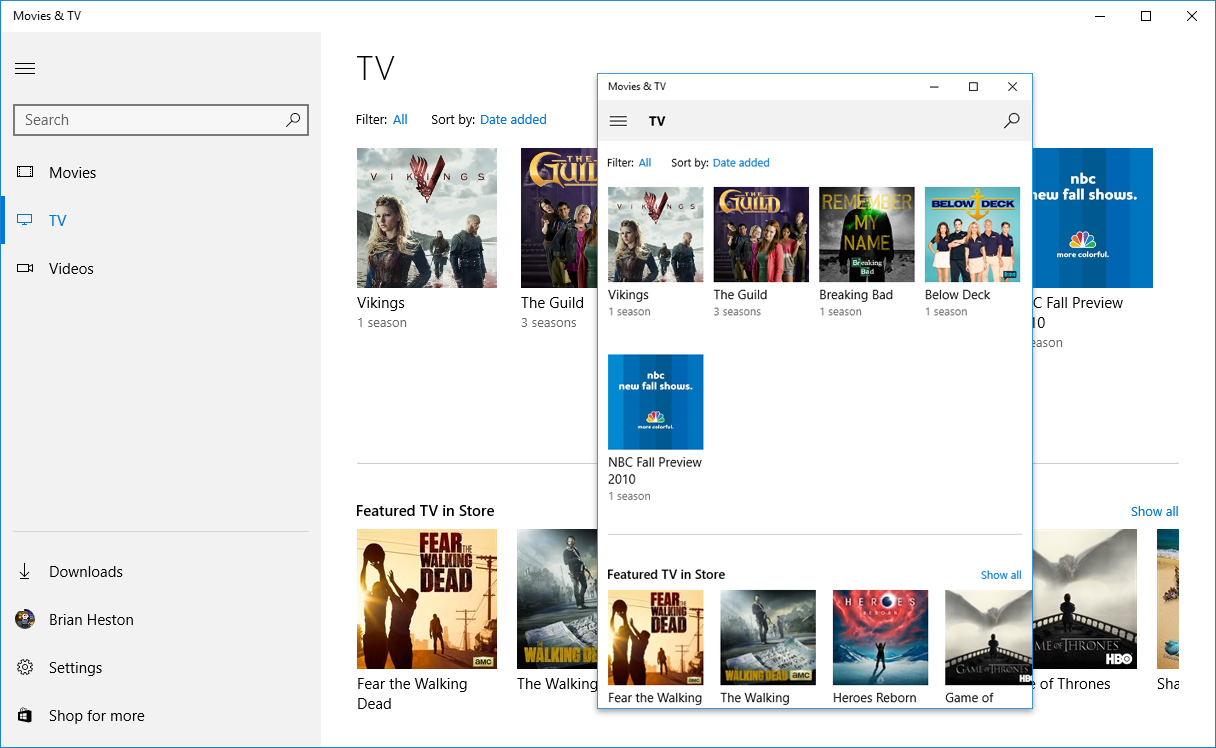
Task: Click the Movies film icon in sidebar
Action: (25, 172)
